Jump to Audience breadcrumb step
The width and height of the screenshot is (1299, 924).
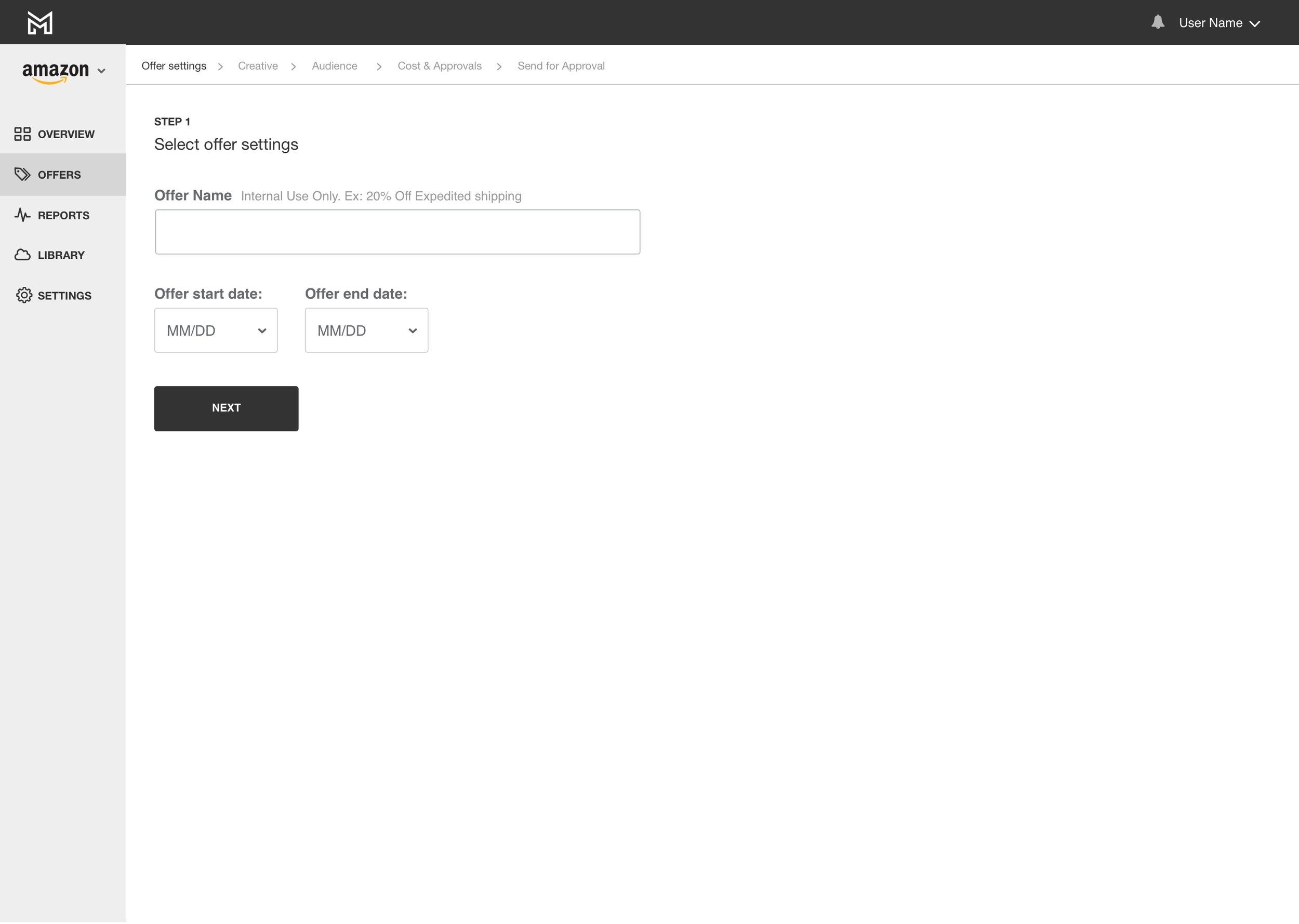335,66
